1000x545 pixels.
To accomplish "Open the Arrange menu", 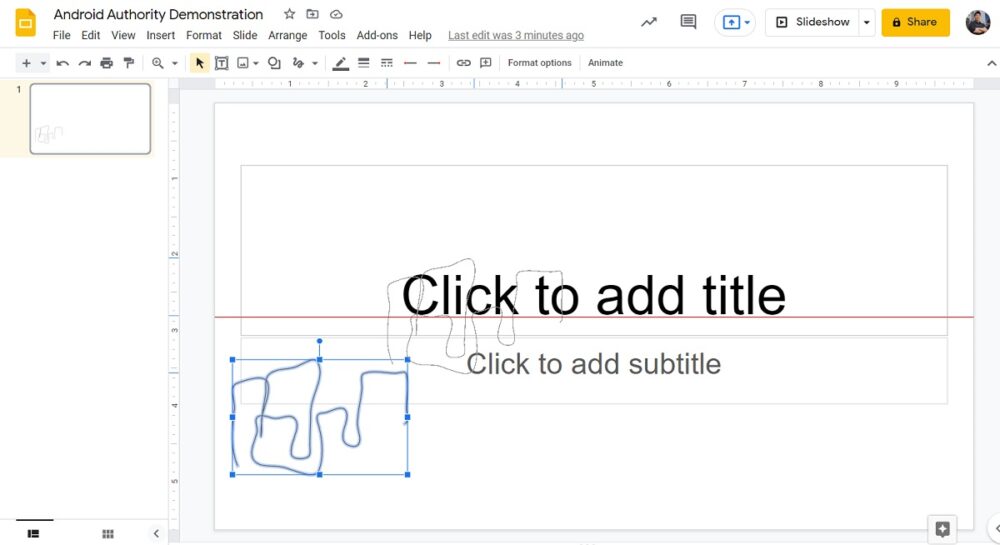I will point(287,35).
